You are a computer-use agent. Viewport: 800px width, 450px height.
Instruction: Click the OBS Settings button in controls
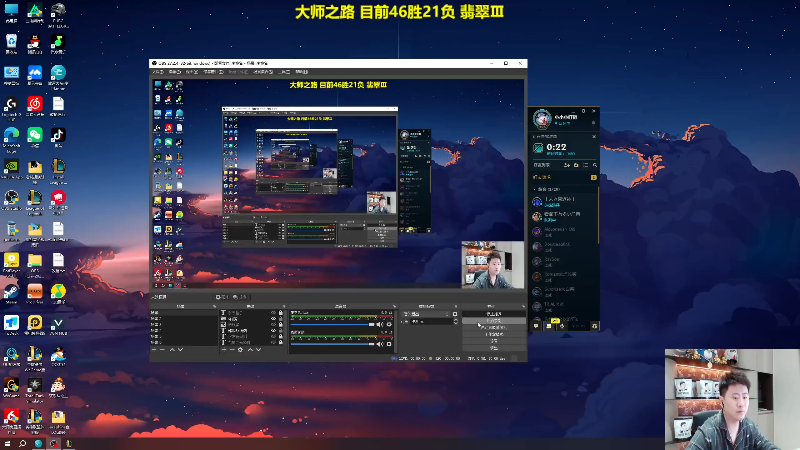[x=494, y=341]
